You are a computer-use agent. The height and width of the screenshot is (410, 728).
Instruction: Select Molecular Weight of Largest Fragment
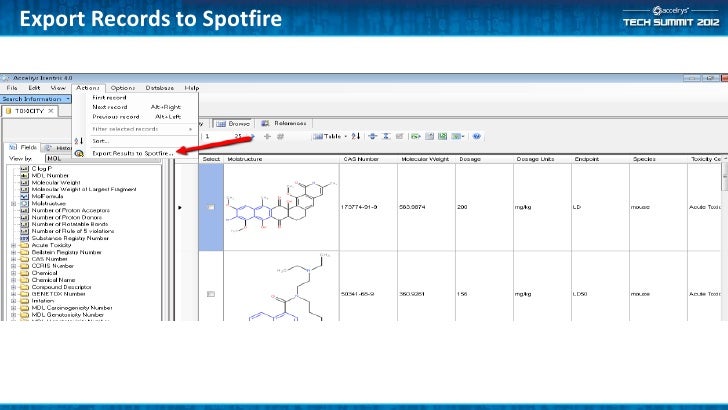click(x=84, y=189)
